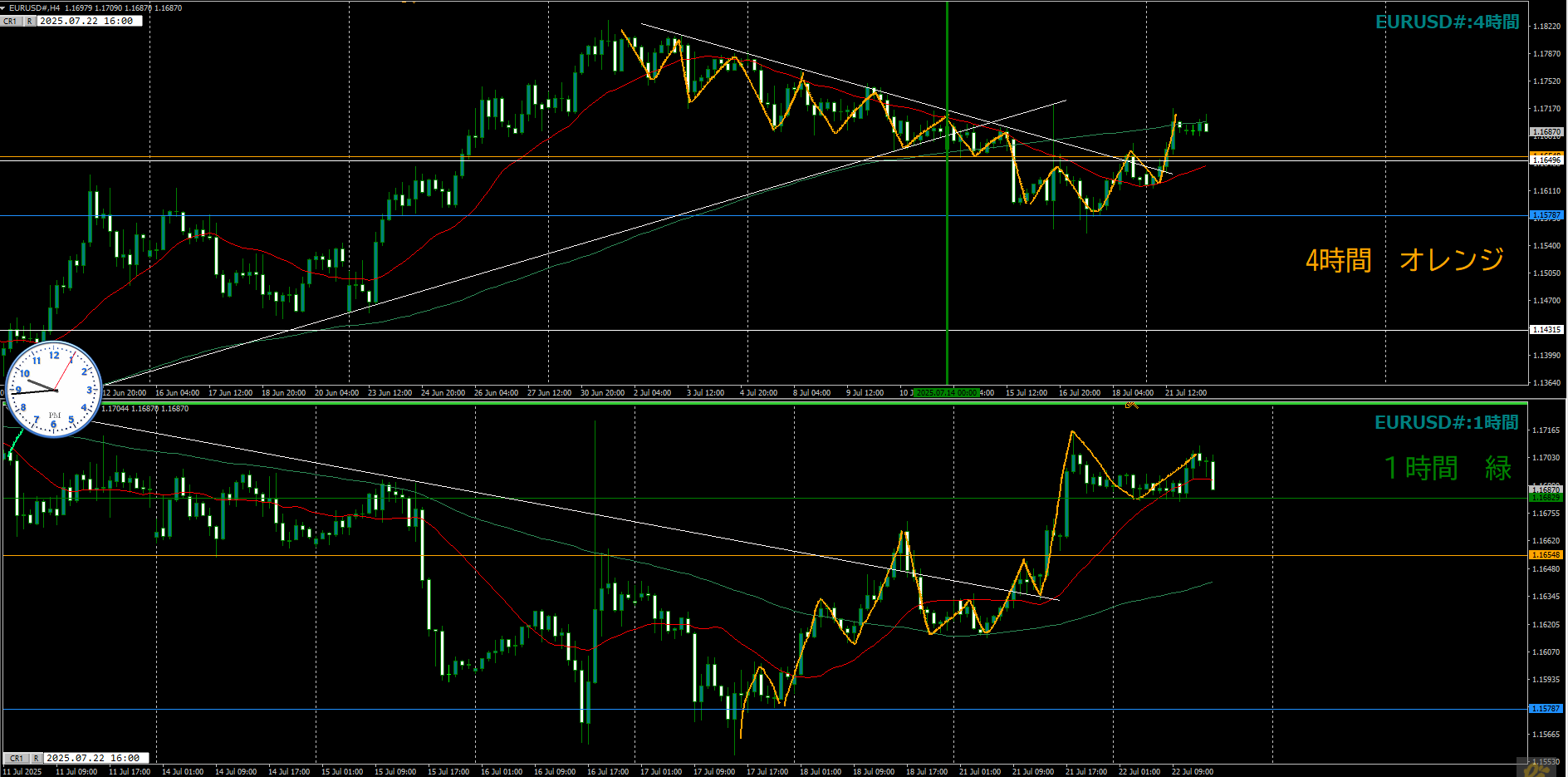Click the CR1 button on the 1-hour chart
1568x777 pixels.
17,758
